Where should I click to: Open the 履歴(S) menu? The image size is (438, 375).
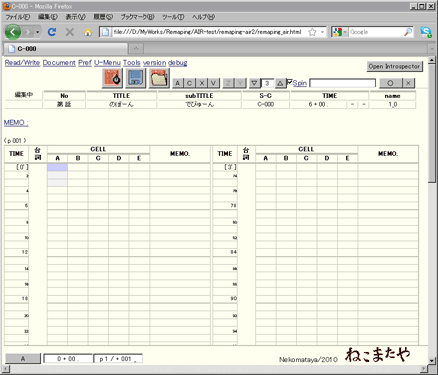103,17
